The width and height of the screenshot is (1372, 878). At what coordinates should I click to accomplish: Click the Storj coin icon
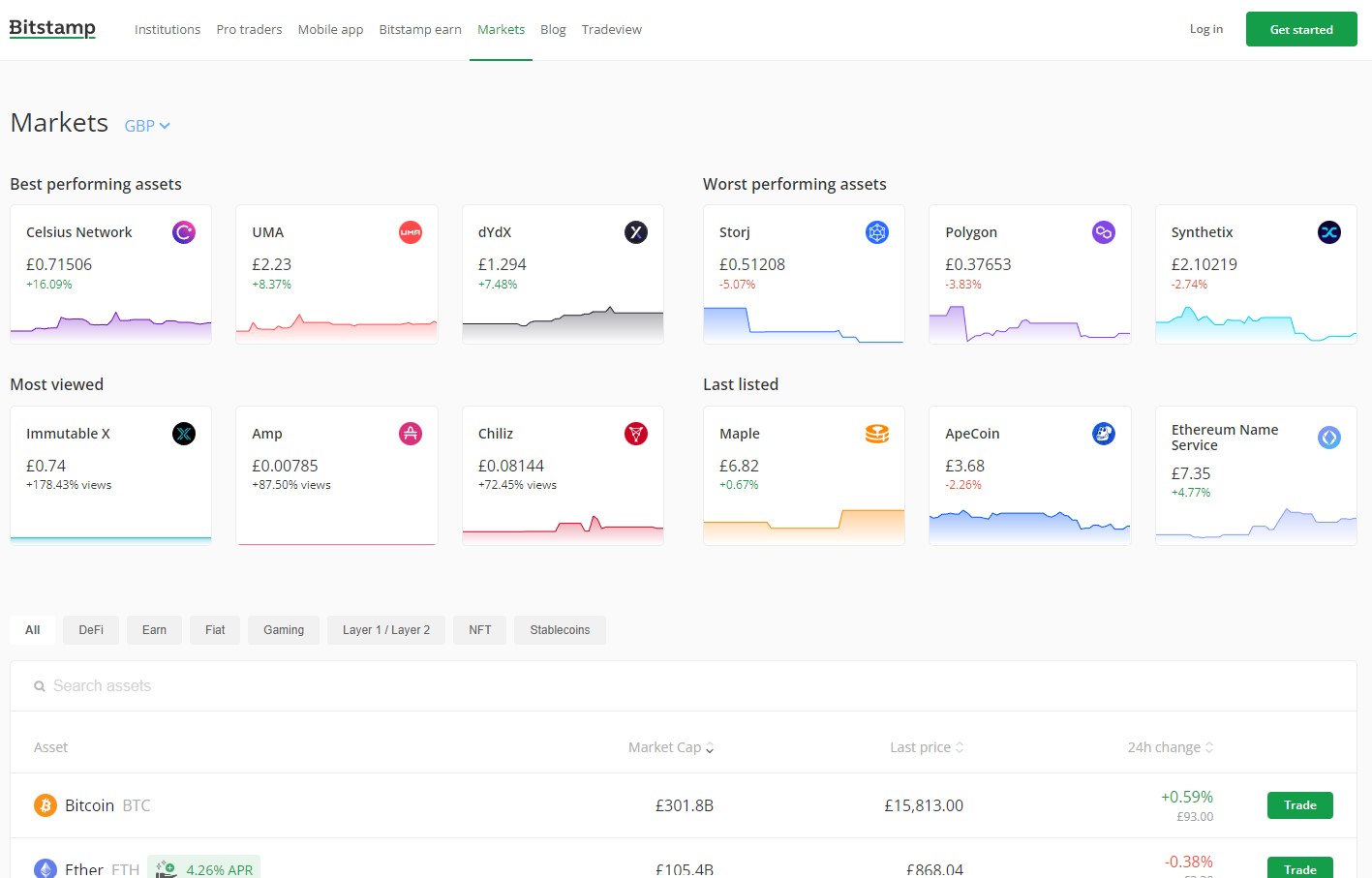tap(877, 232)
